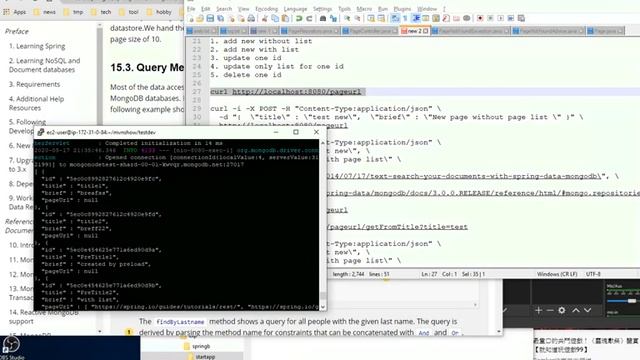Open the 'tmp' bookmark folder

coord(73,12)
